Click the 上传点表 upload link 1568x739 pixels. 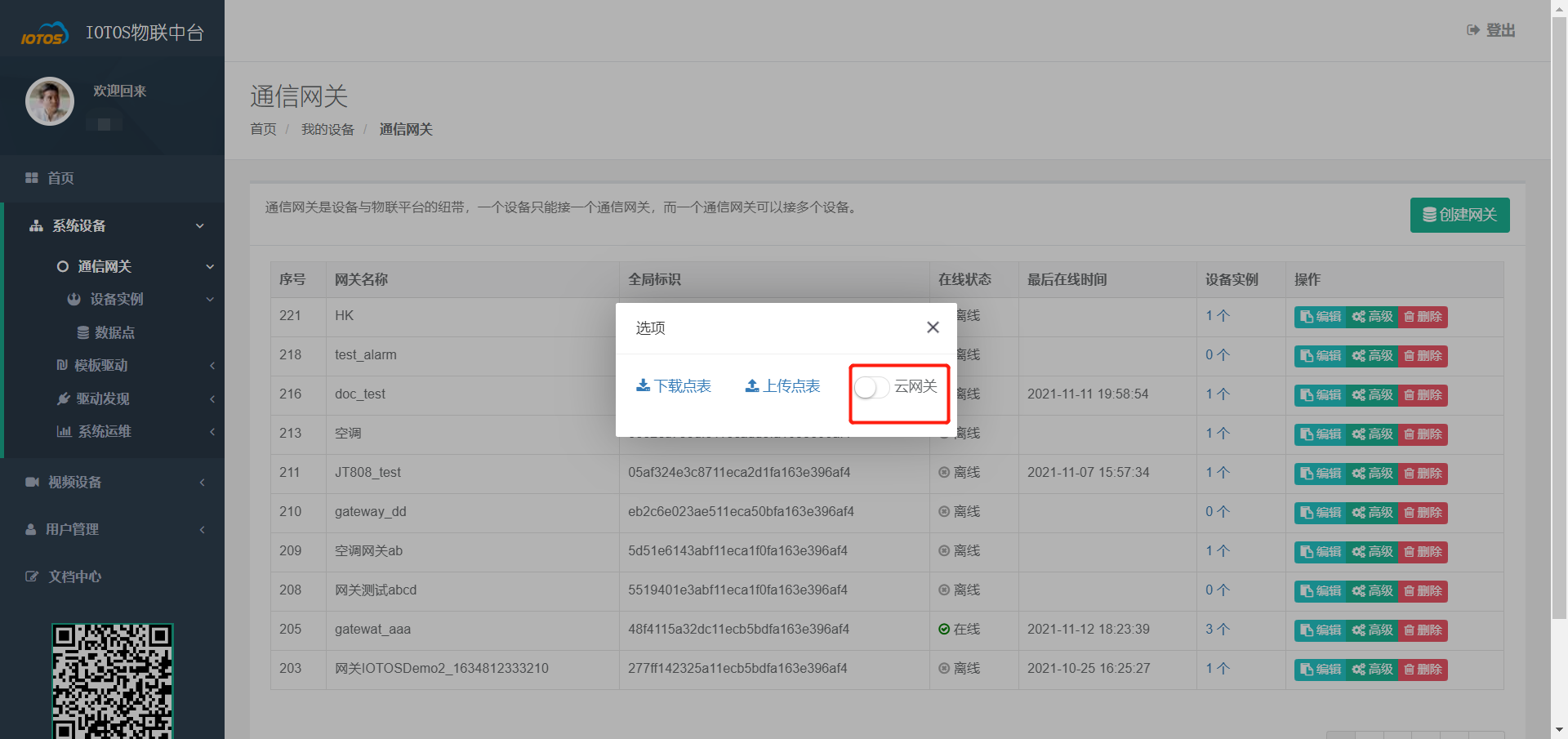point(782,386)
